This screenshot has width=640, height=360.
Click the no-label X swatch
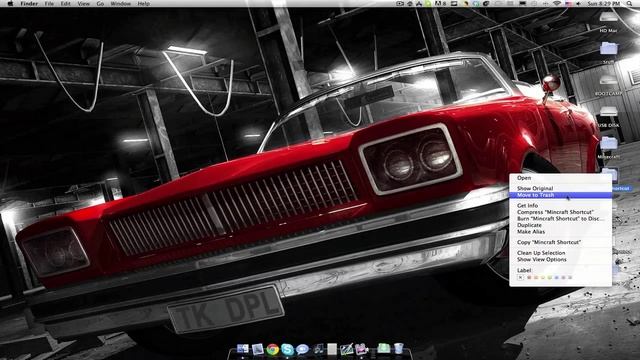(520, 278)
